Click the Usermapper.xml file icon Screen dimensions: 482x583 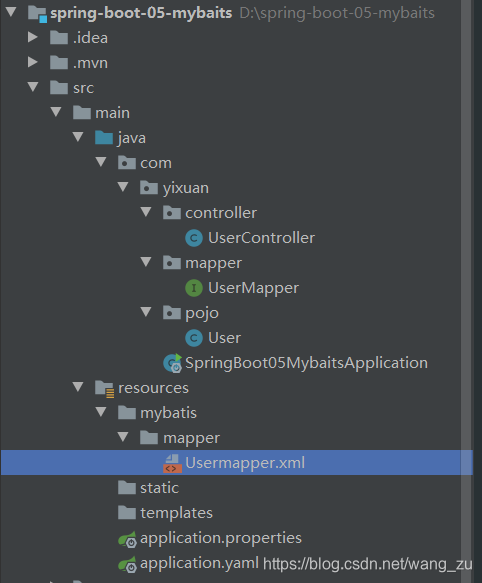click(x=172, y=463)
